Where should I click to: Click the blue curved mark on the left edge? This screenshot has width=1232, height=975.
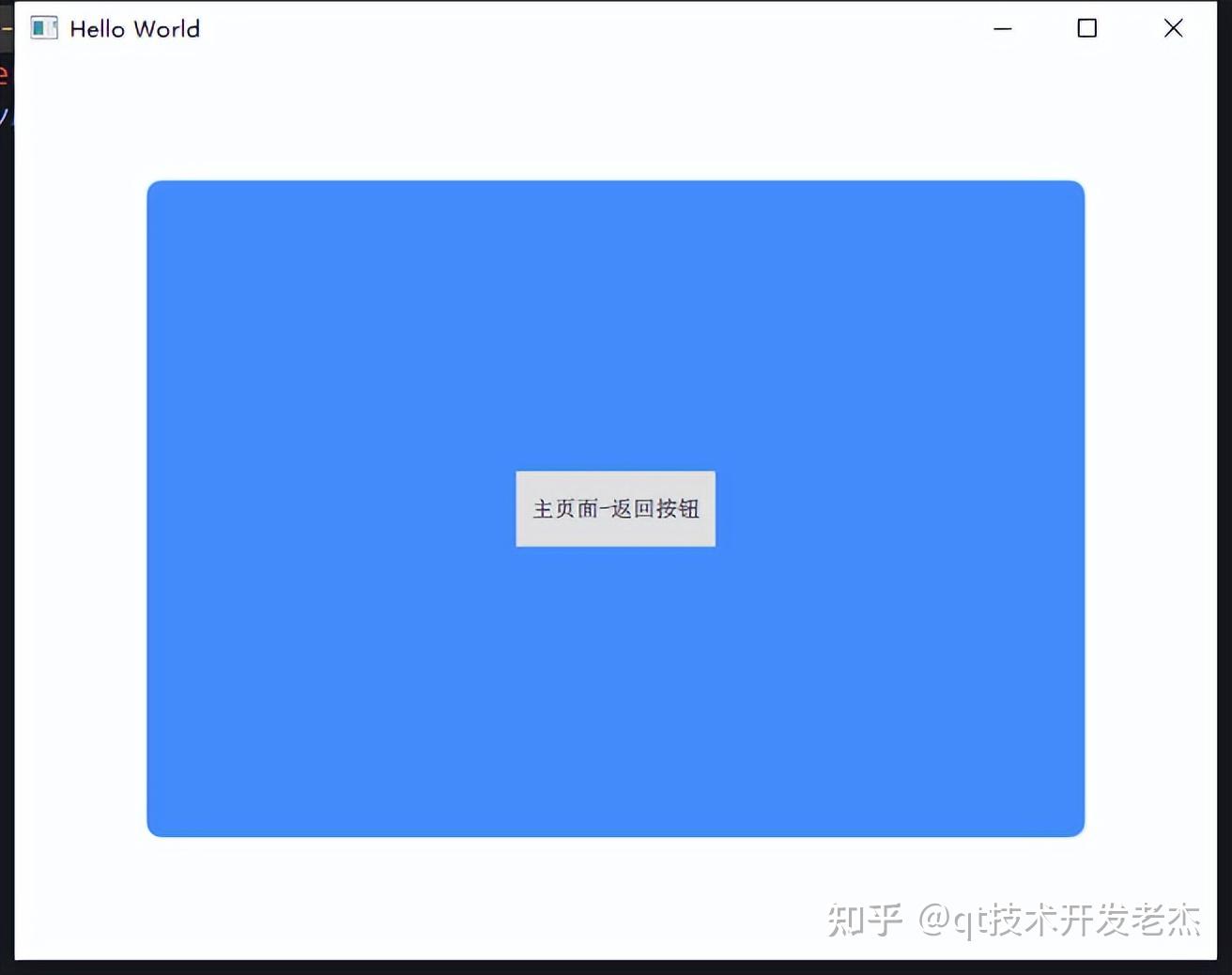5,117
